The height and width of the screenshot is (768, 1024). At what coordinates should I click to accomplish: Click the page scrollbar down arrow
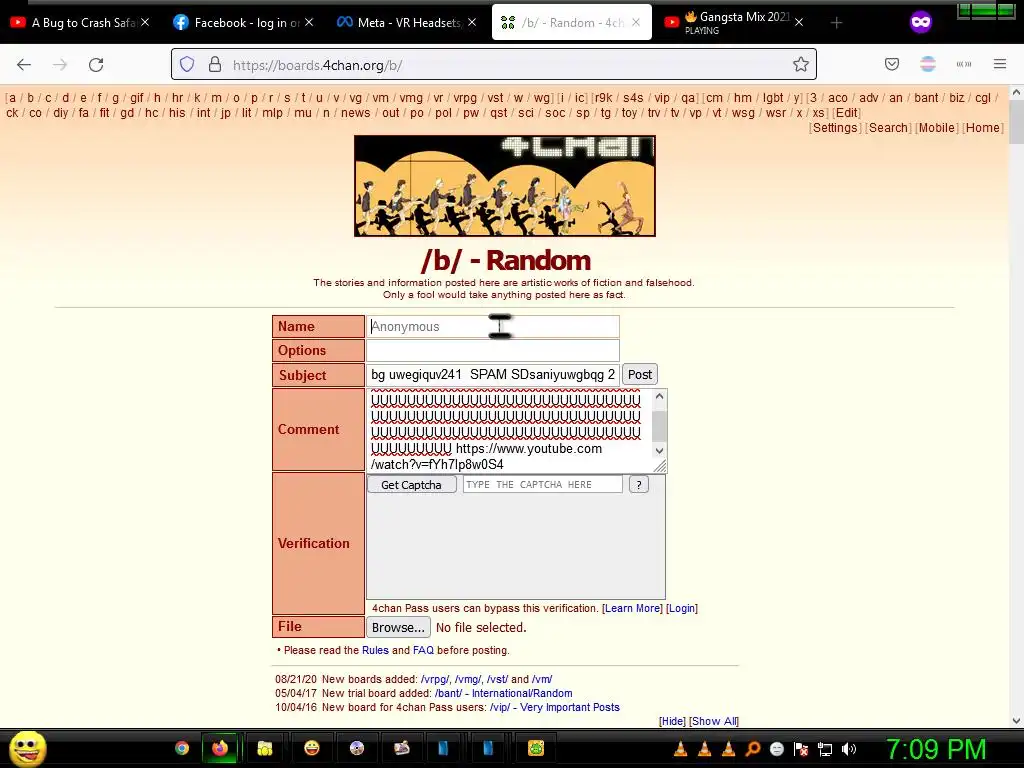1016,721
